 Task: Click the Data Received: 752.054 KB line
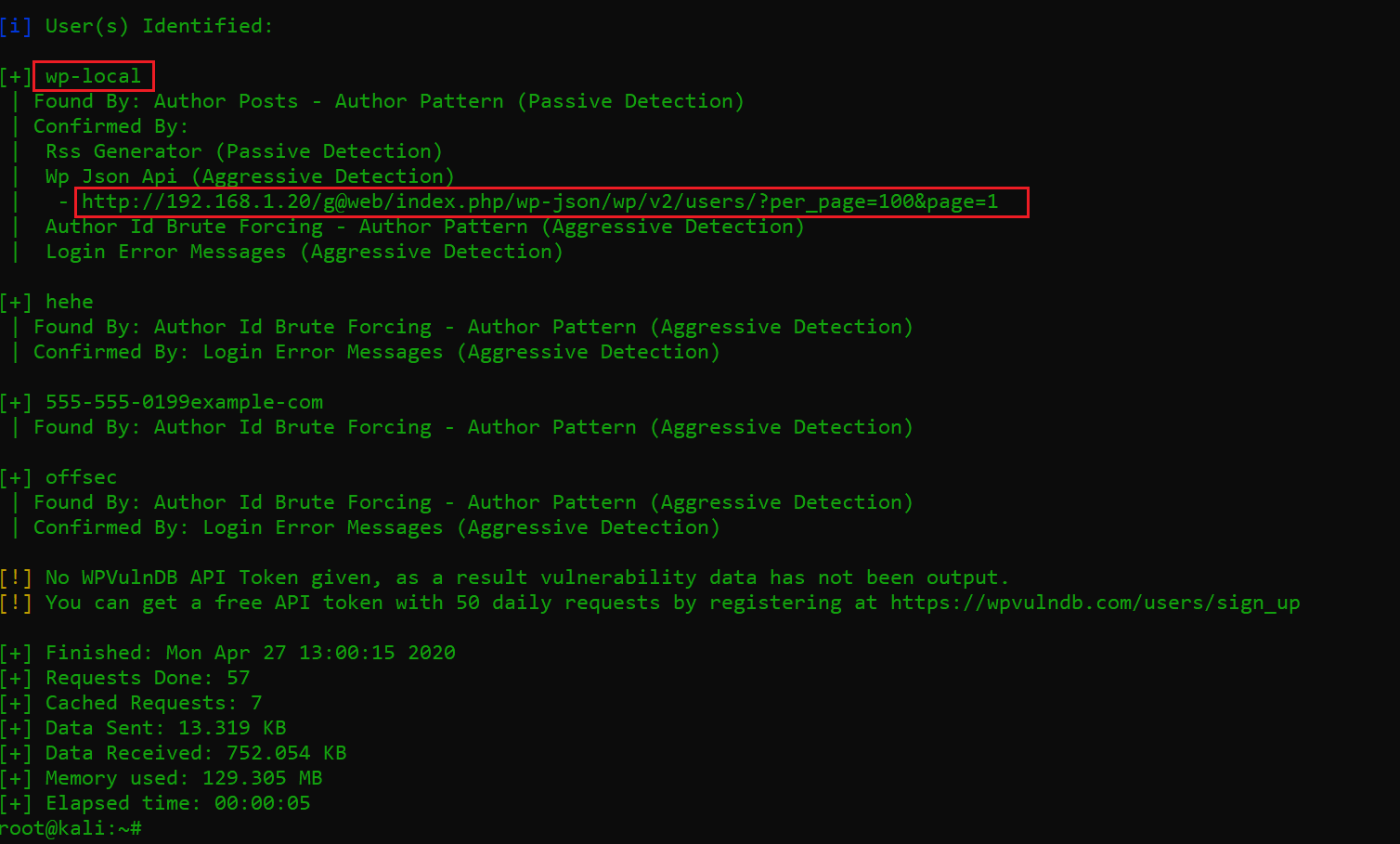pos(196,753)
